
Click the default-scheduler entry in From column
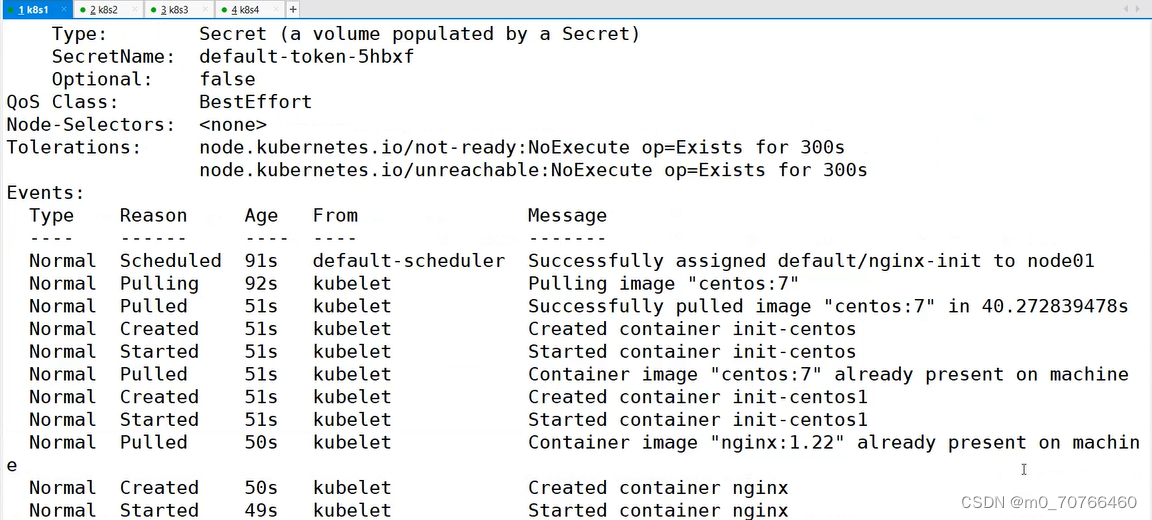(408, 261)
